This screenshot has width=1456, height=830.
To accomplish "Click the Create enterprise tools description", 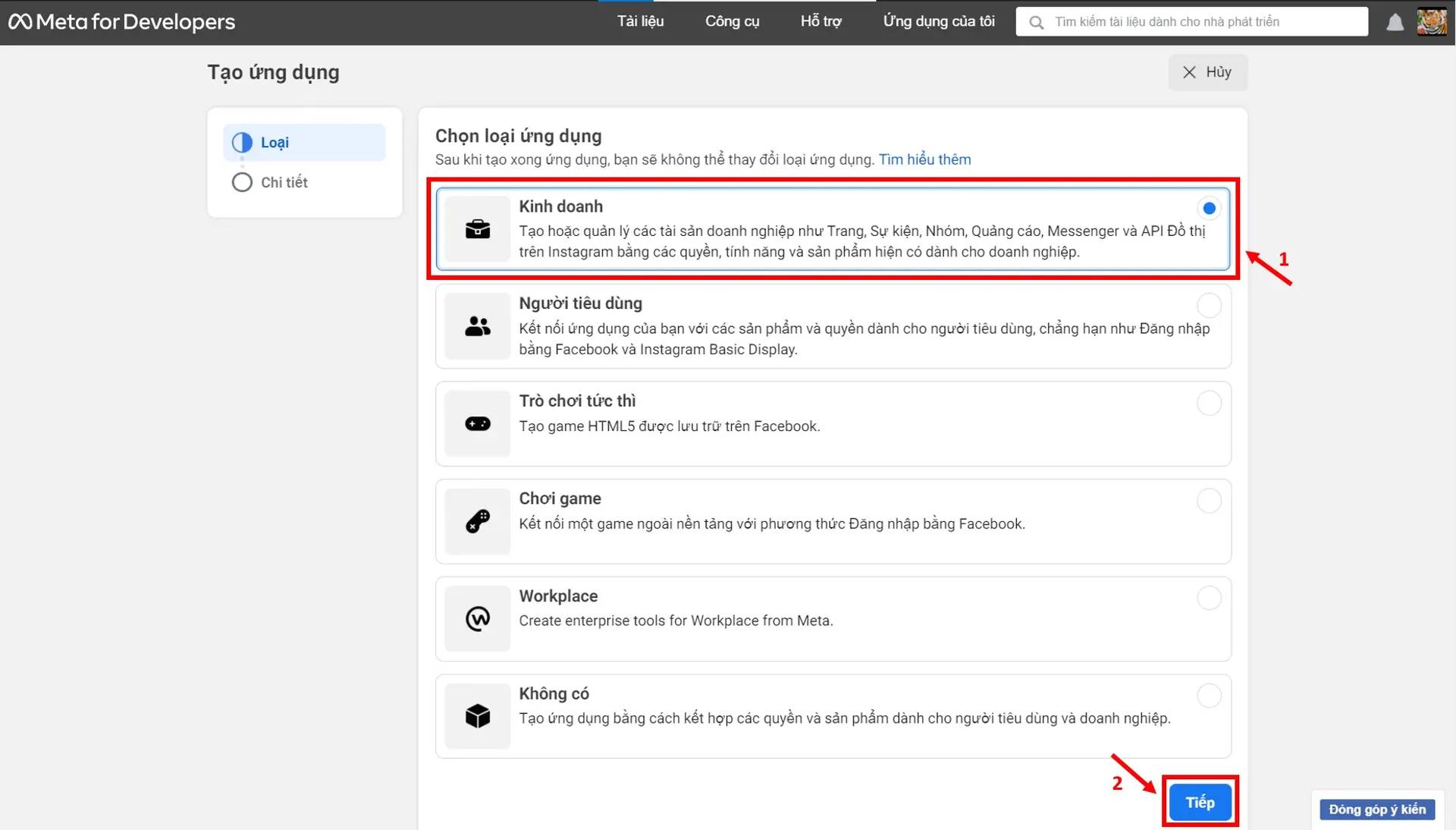I will click(676, 621).
